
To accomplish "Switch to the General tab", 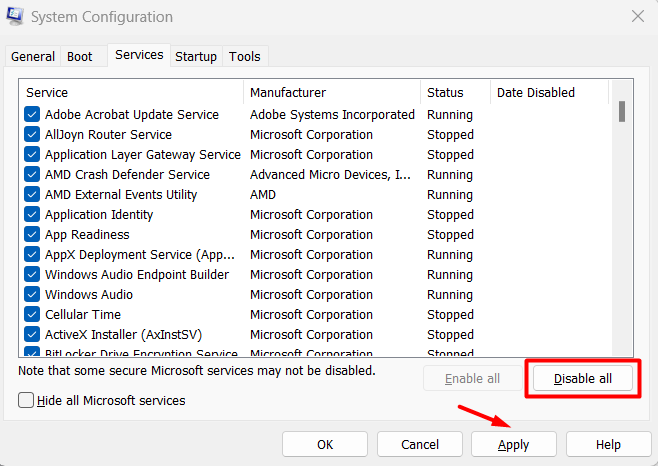I will pyautogui.click(x=33, y=57).
